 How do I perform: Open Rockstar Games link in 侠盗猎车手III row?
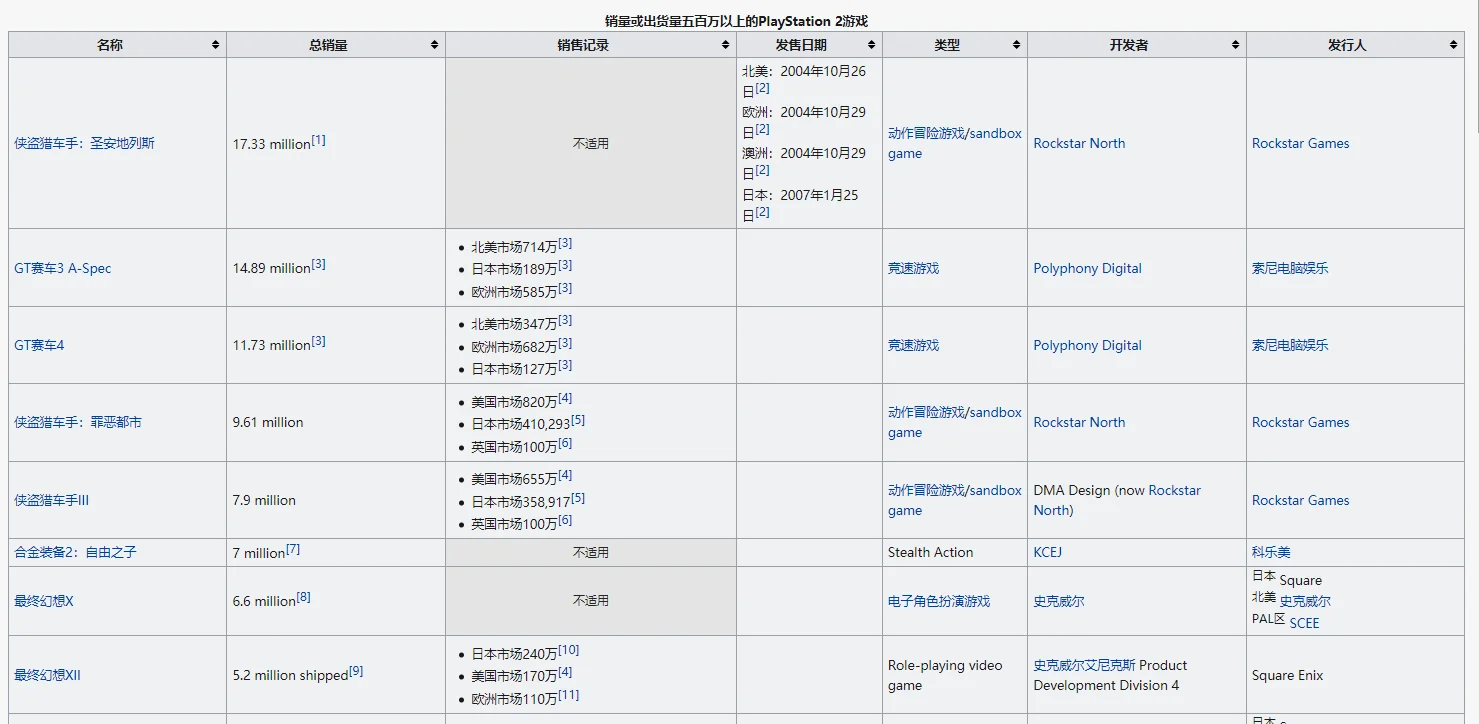[x=1300, y=500]
